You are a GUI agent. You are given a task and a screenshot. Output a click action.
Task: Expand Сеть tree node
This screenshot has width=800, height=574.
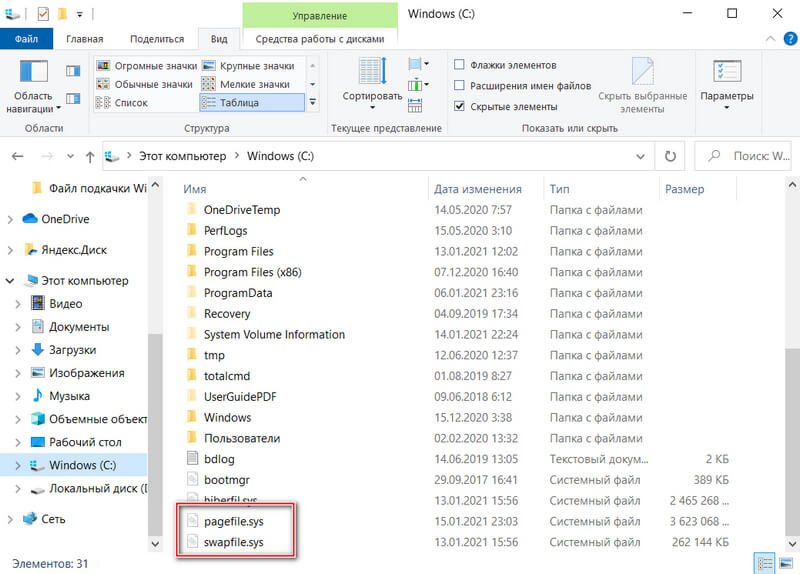tap(10, 519)
